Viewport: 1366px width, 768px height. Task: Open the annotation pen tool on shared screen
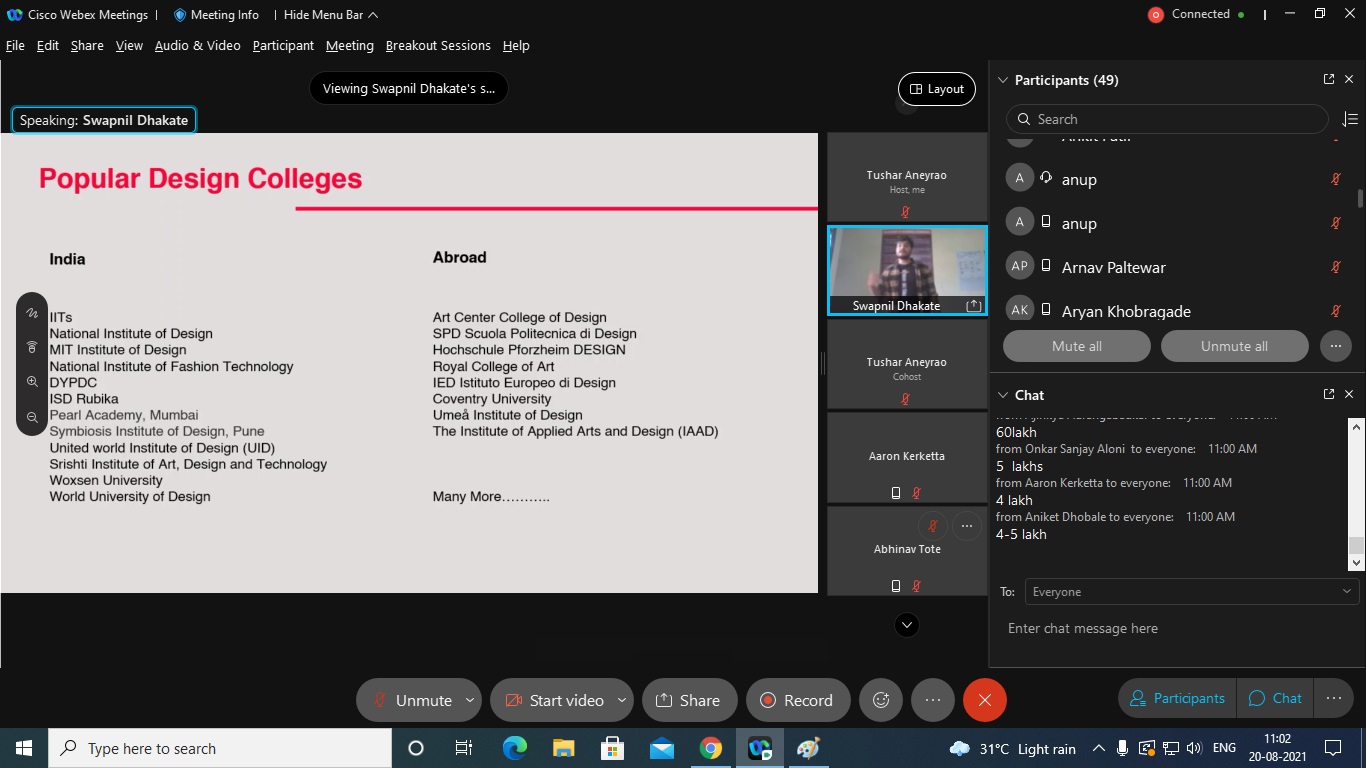pyautogui.click(x=32, y=313)
